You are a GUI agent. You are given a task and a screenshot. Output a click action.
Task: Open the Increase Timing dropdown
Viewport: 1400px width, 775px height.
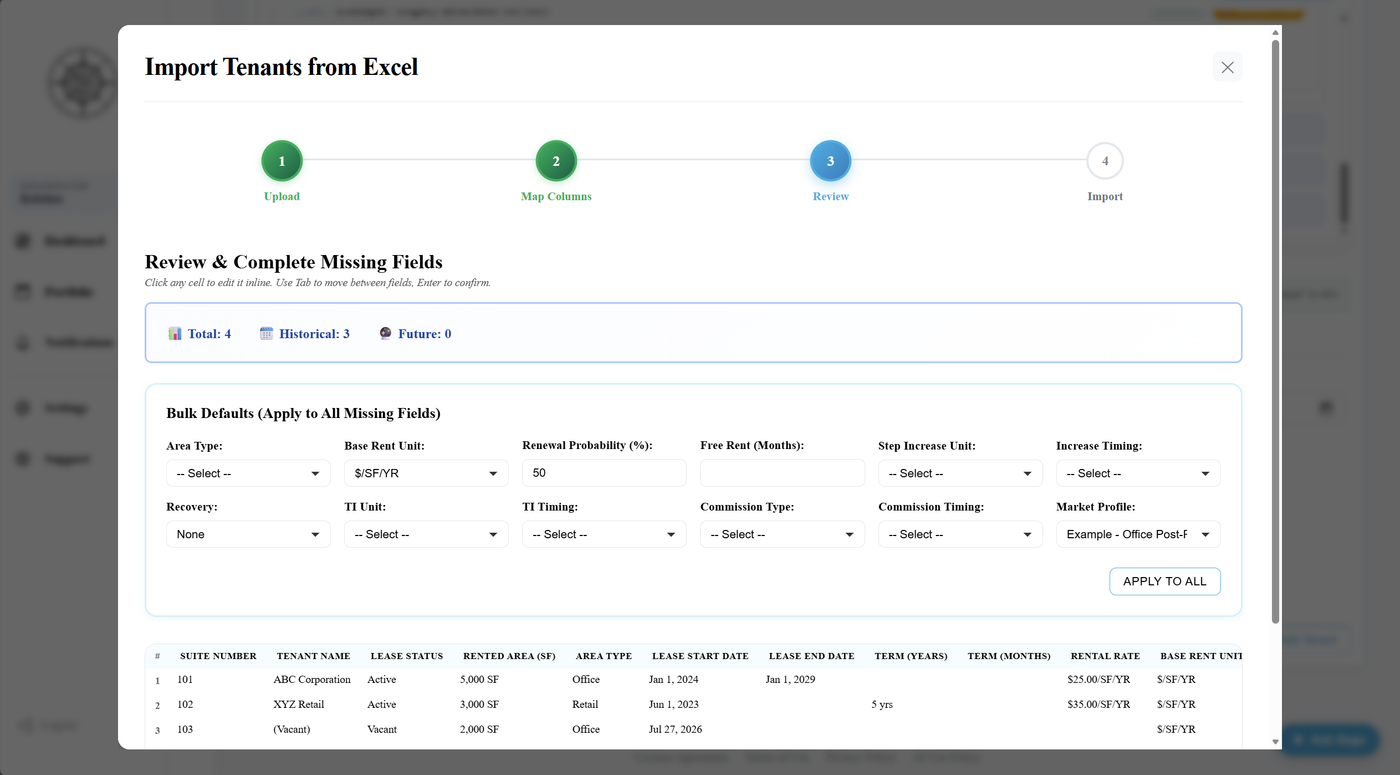click(x=1138, y=473)
